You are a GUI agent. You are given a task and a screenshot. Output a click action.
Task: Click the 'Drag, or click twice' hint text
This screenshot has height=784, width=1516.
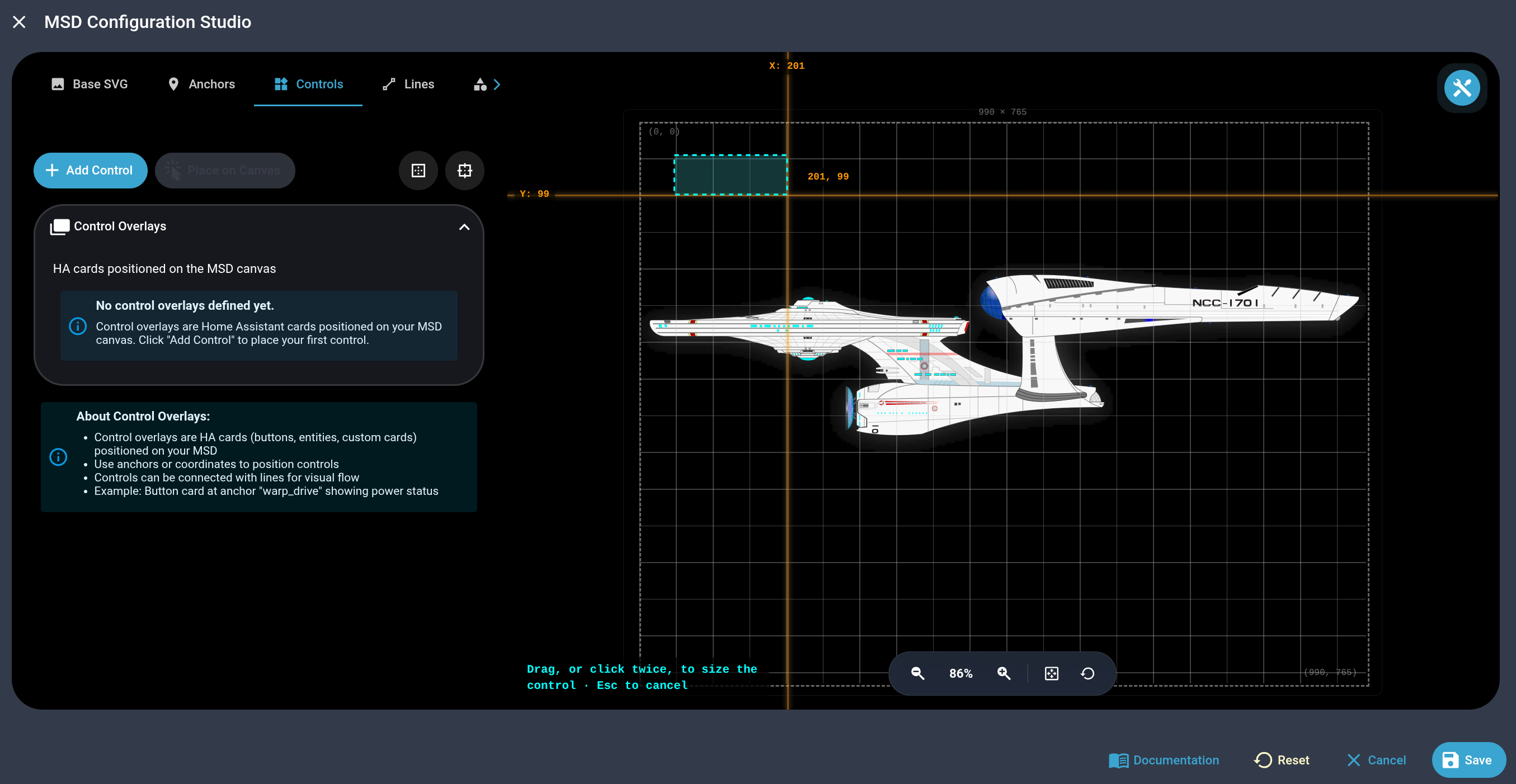point(642,678)
